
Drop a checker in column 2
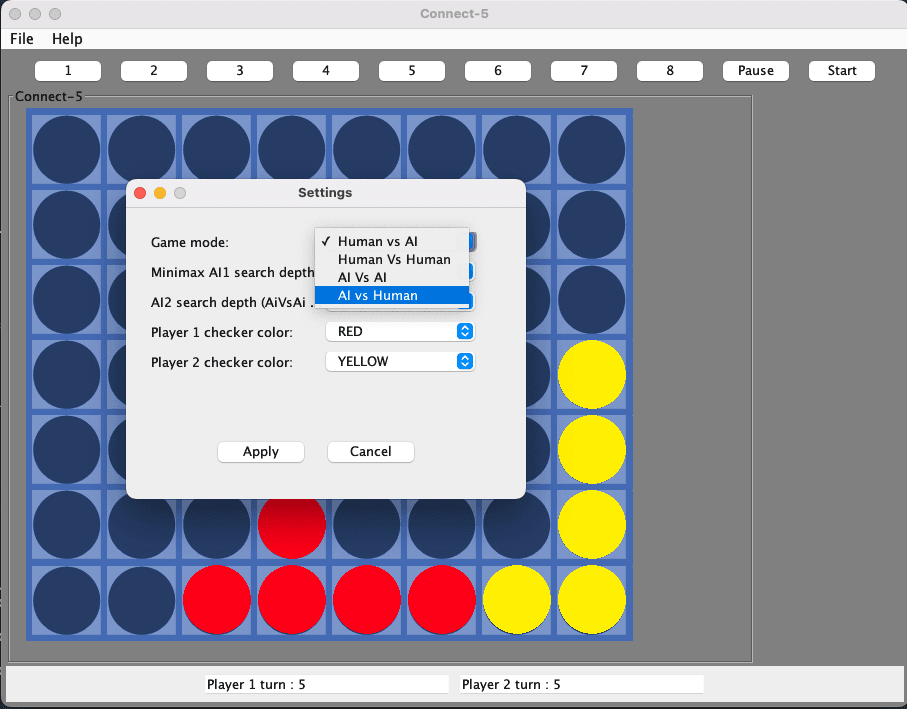pyautogui.click(x=153, y=70)
